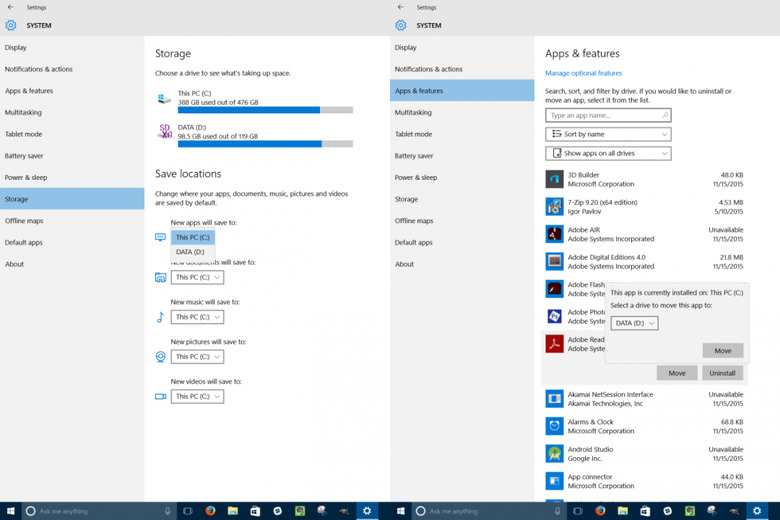Click the magnifier icon in app search box
780x520 pixels.
click(x=665, y=115)
